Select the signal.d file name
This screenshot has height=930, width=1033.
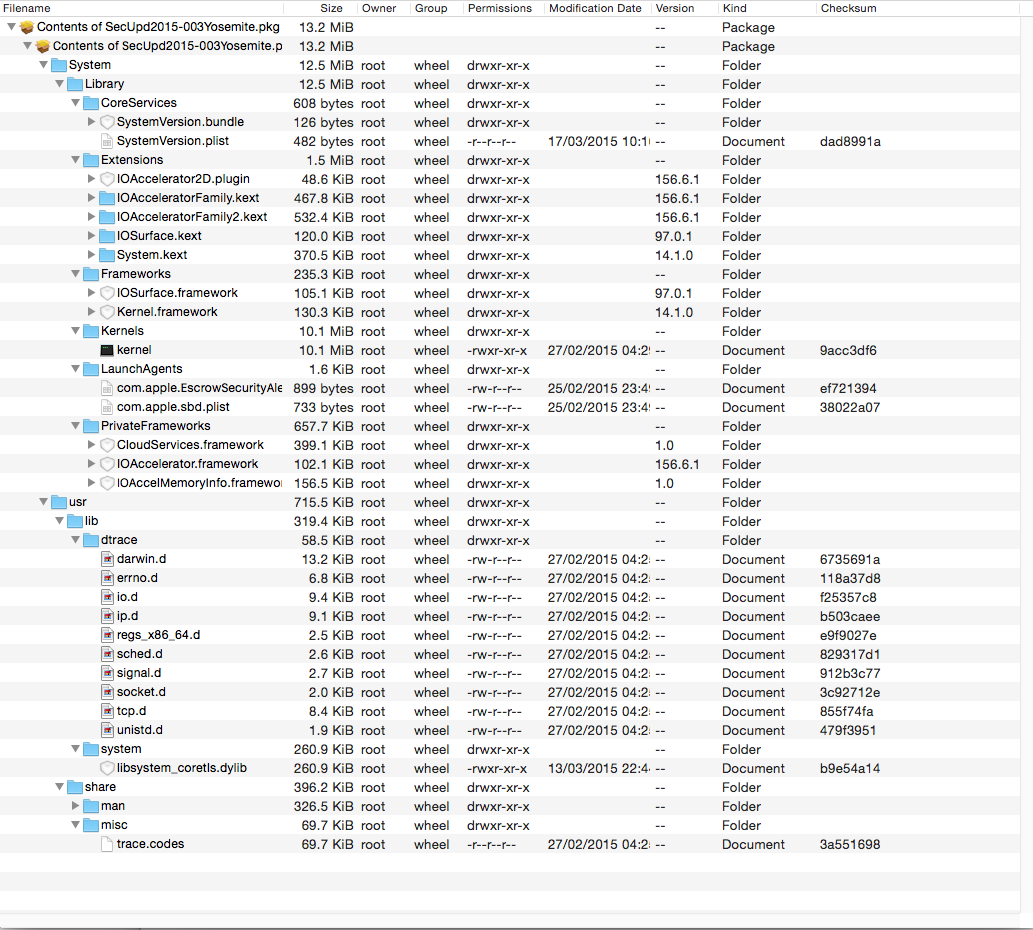(x=139, y=673)
